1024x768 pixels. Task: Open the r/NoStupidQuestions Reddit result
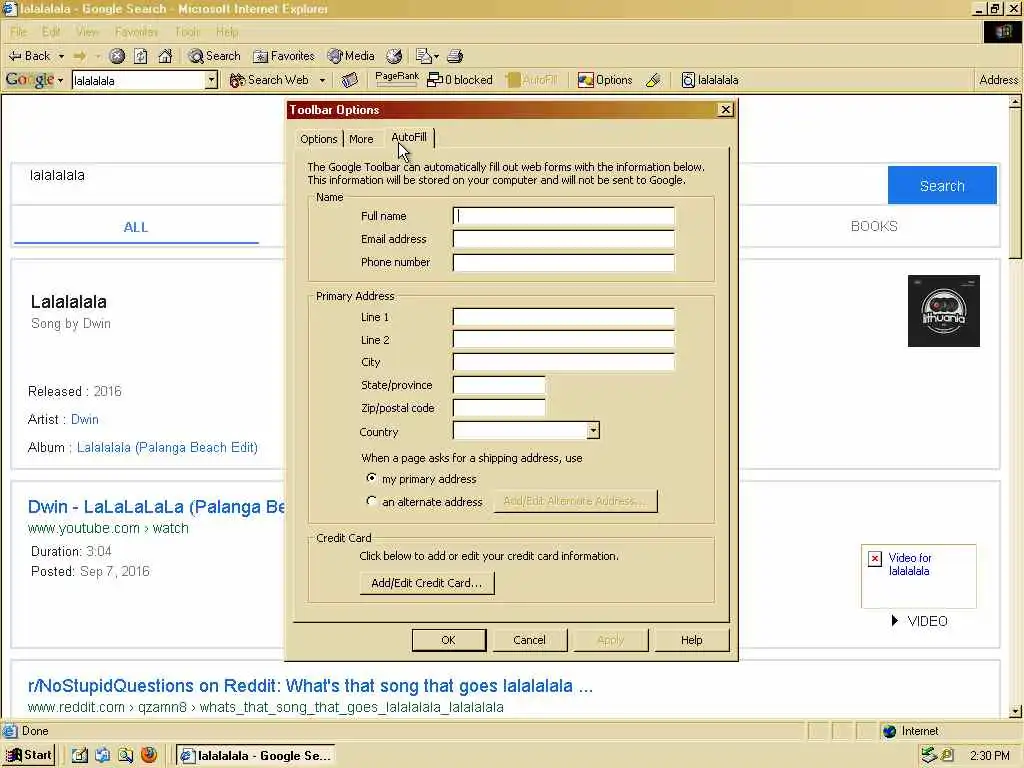[310, 686]
